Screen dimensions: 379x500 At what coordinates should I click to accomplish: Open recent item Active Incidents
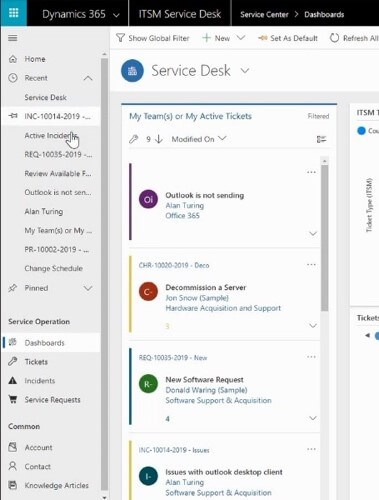tap(51, 136)
